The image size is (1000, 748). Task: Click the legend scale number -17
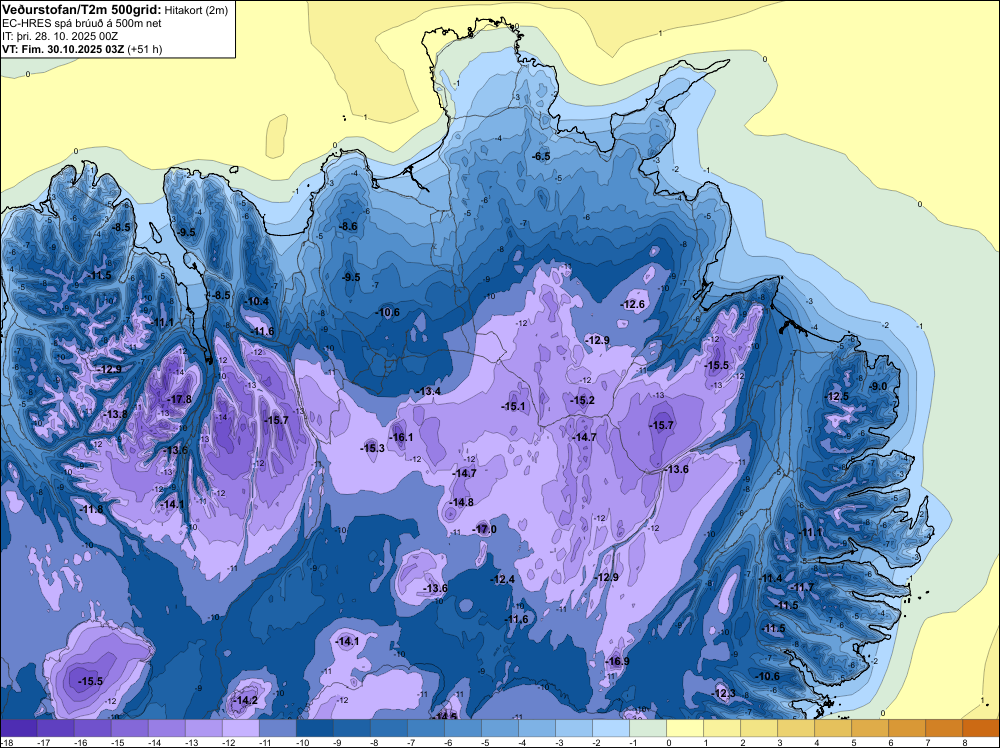click(43, 742)
